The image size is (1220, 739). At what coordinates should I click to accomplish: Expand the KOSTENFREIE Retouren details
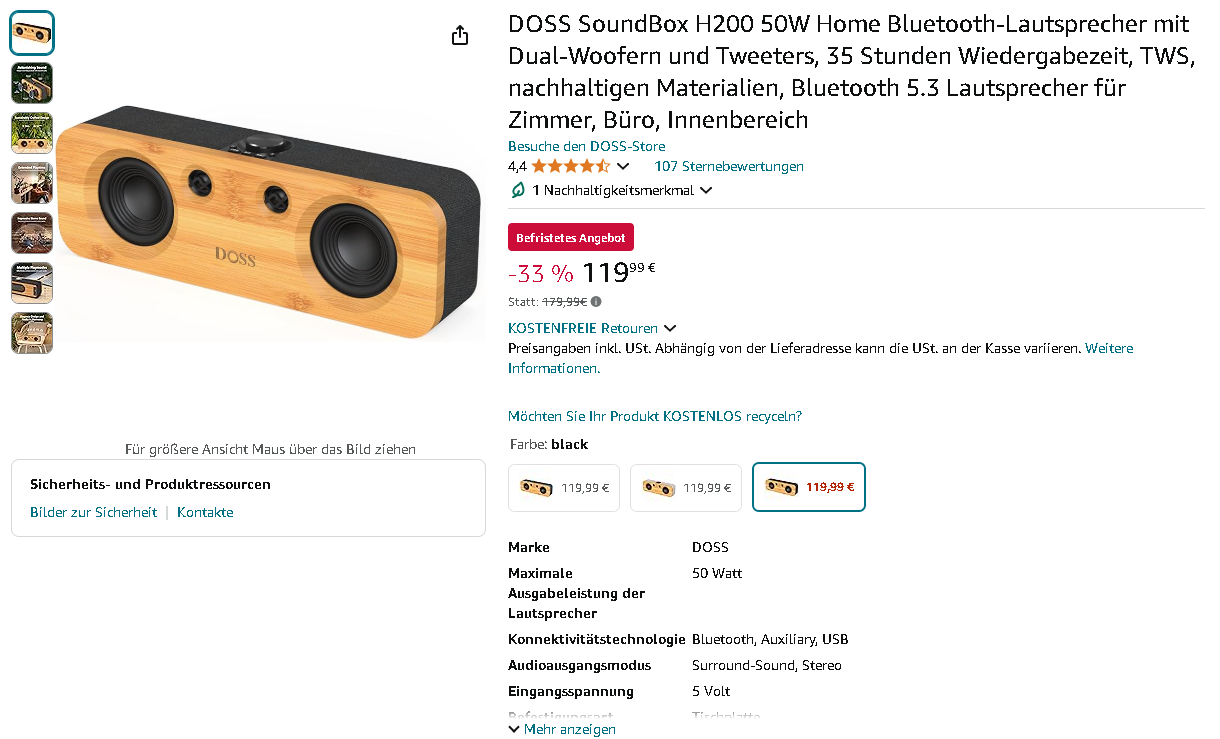click(670, 328)
